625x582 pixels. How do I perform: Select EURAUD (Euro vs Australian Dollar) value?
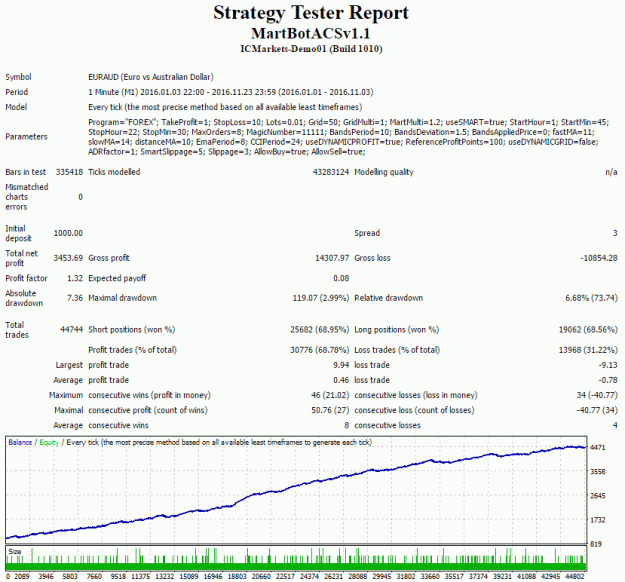click(151, 77)
